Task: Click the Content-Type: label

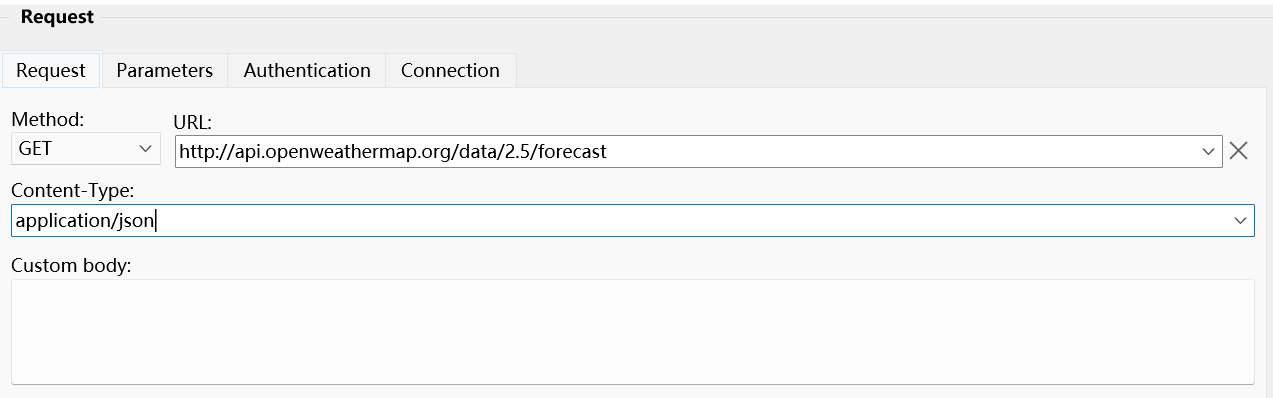Action: pyautogui.click(x=73, y=189)
